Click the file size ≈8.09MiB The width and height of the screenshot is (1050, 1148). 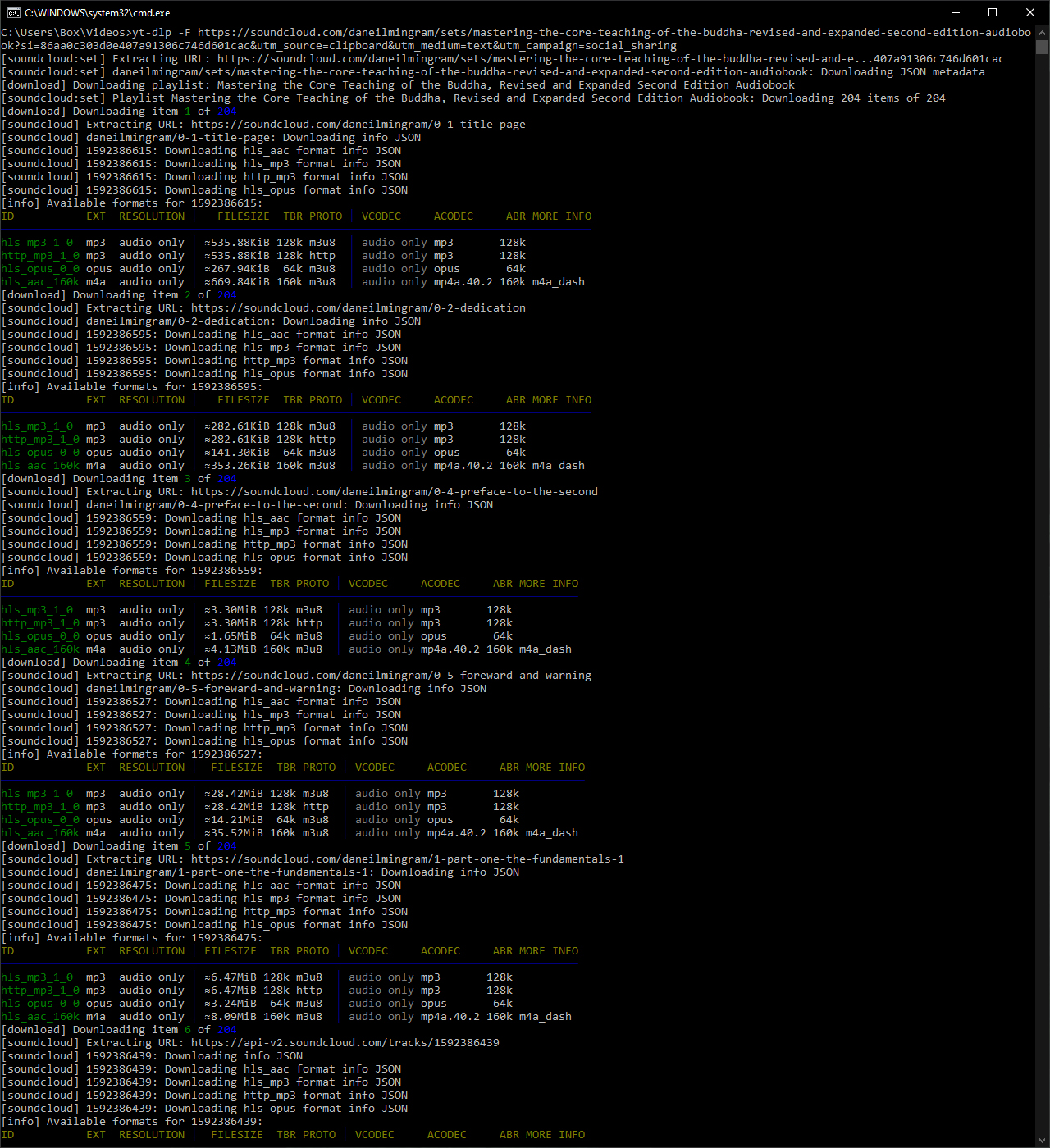click(231, 1017)
